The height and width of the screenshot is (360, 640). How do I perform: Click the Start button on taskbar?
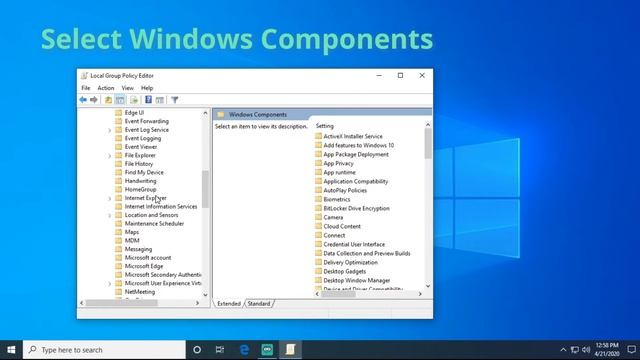pos(11,350)
